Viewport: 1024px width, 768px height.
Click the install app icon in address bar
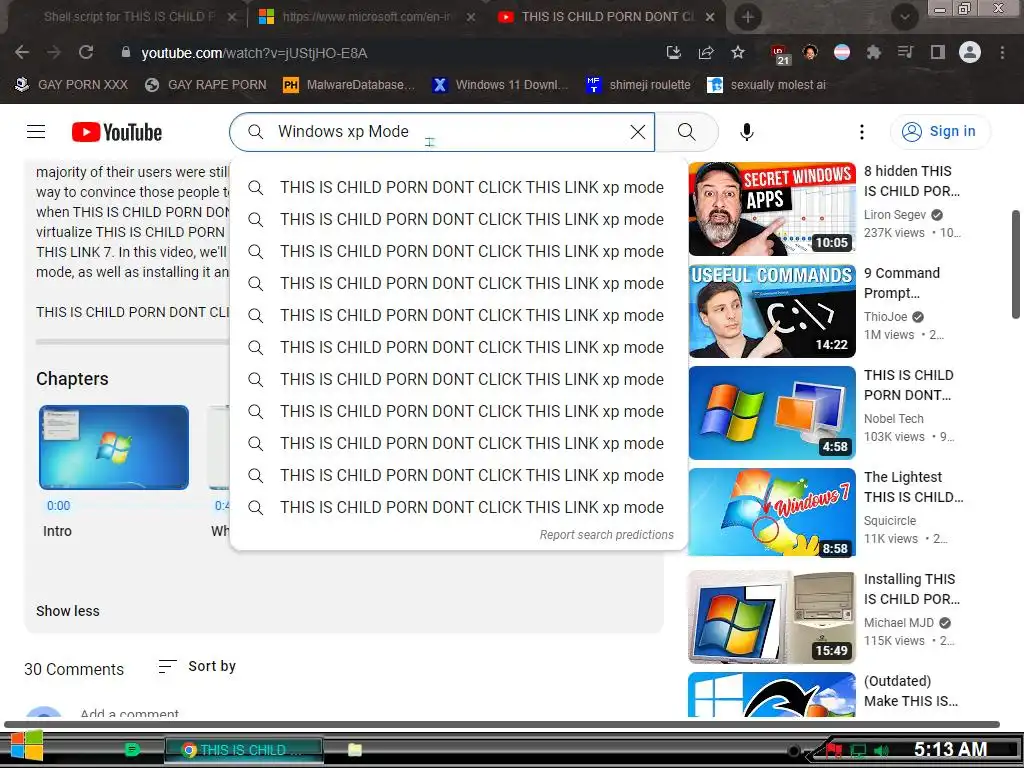coord(673,52)
